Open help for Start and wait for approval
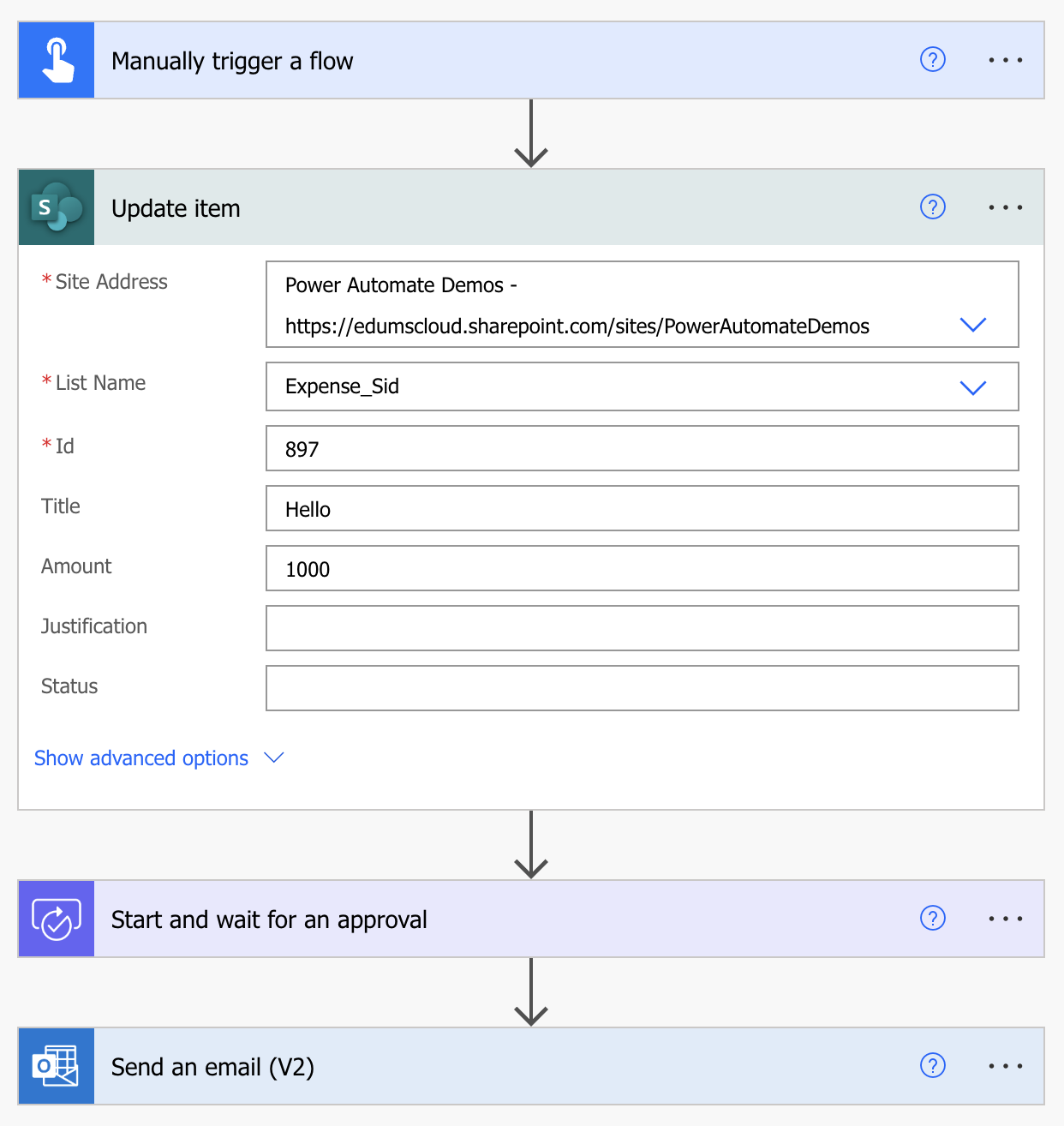This screenshot has width=1064, height=1126. 932,919
